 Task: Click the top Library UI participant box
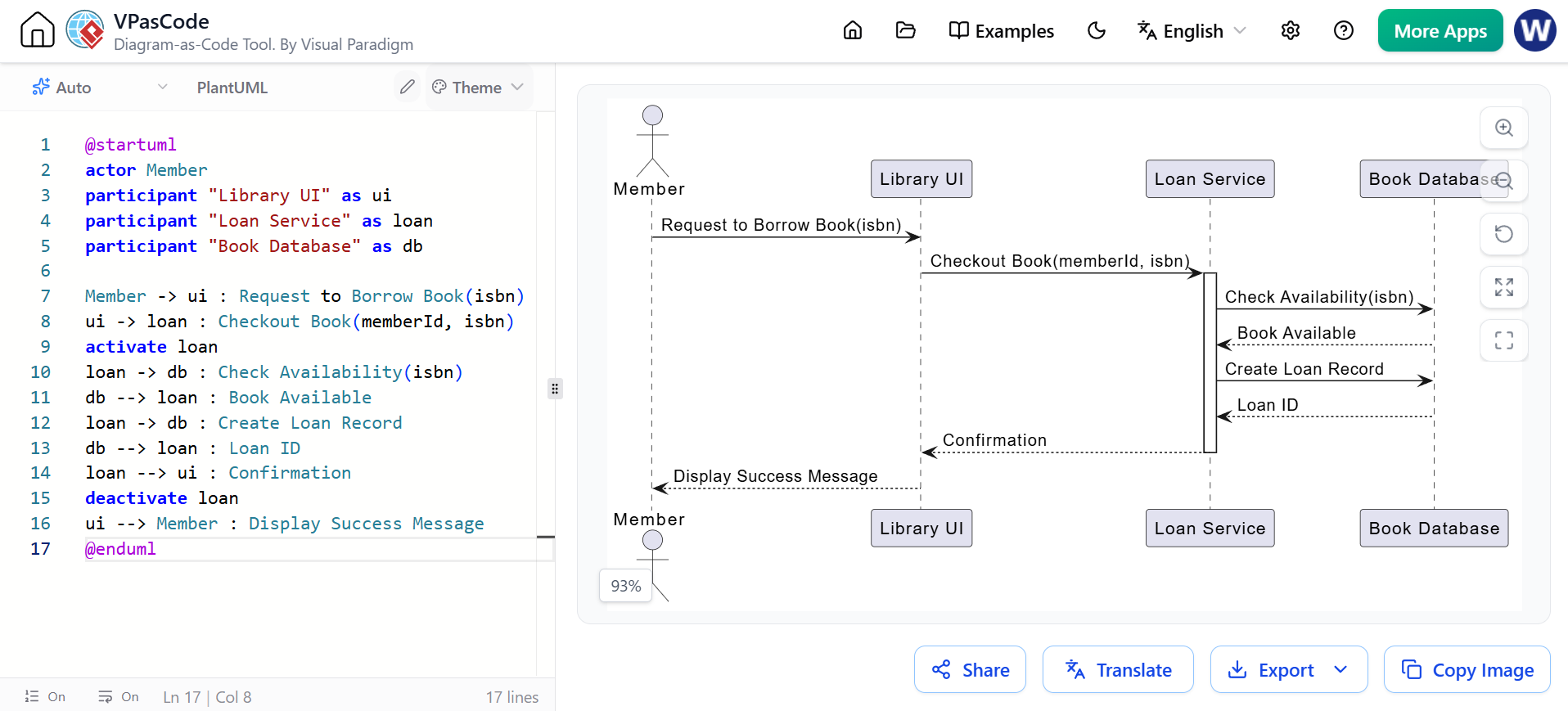coord(921,178)
